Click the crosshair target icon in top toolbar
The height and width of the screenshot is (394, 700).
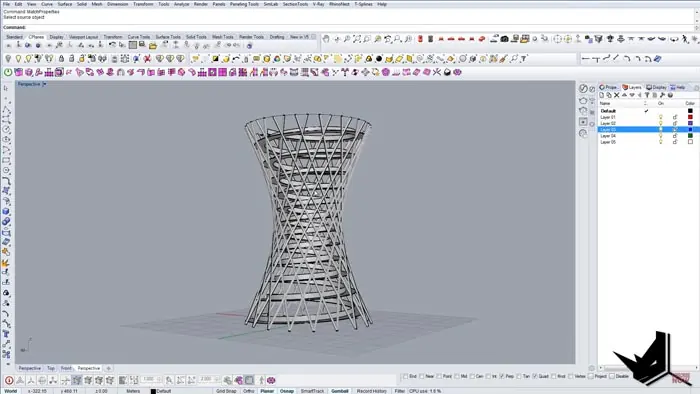(557, 39)
